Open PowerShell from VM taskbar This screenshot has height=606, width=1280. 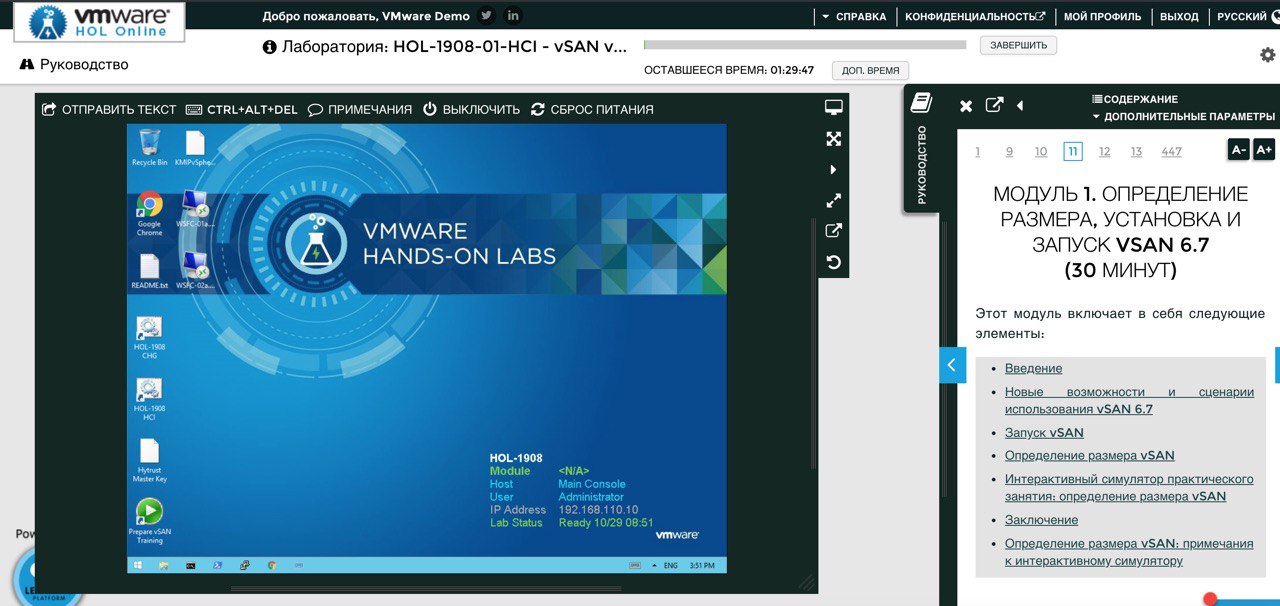[x=217, y=565]
